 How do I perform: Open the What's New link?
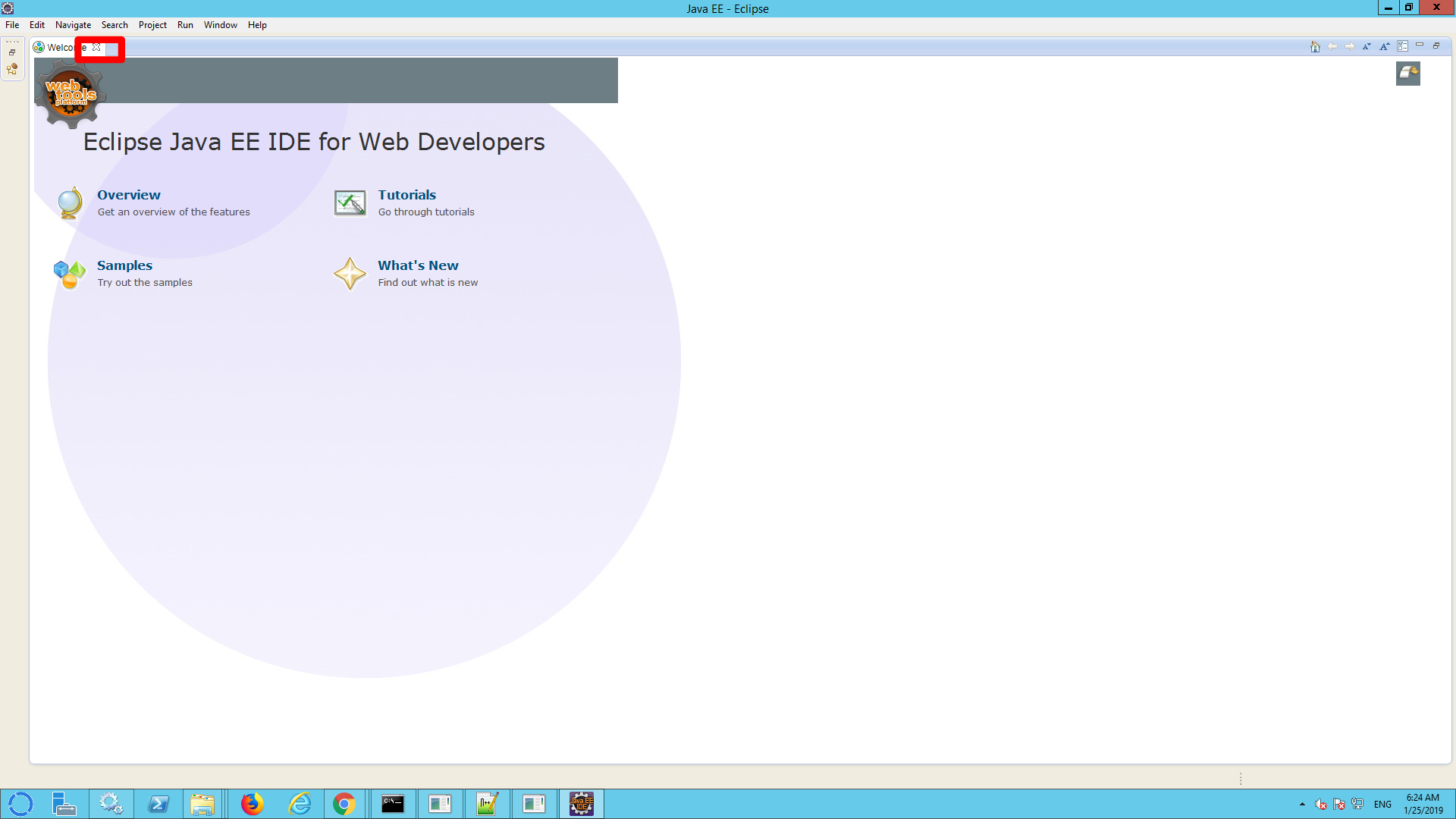(418, 265)
